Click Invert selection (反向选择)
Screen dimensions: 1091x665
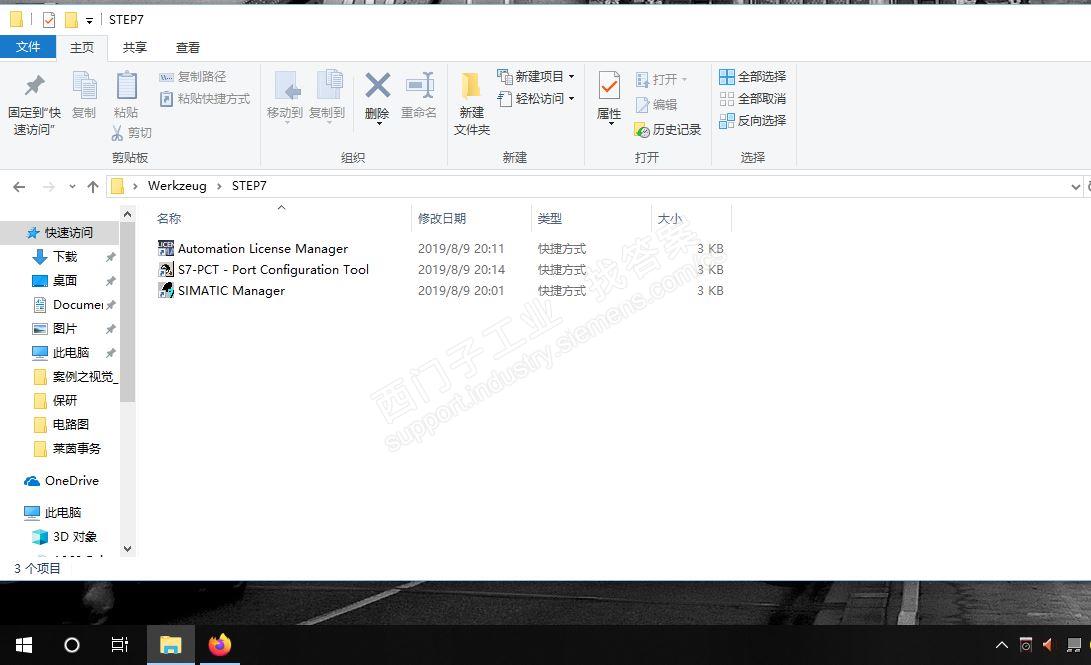[752, 120]
